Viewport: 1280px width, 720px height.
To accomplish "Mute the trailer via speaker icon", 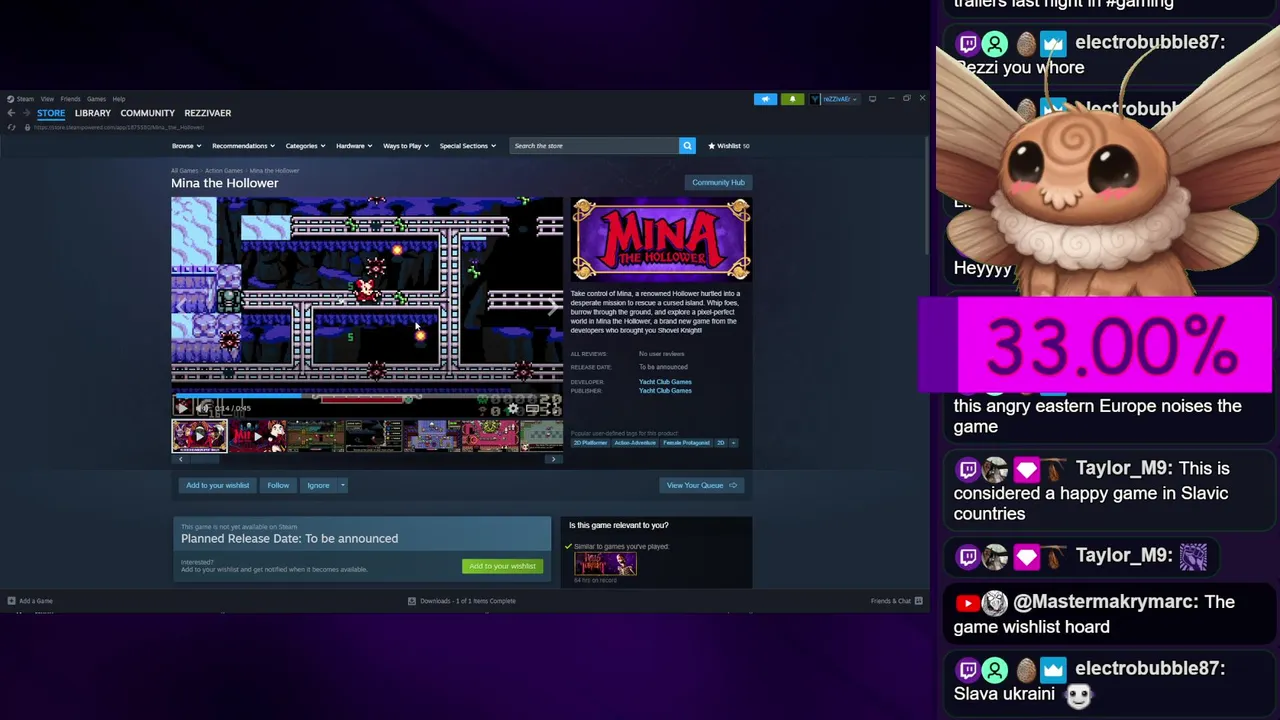I will tap(203, 408).
